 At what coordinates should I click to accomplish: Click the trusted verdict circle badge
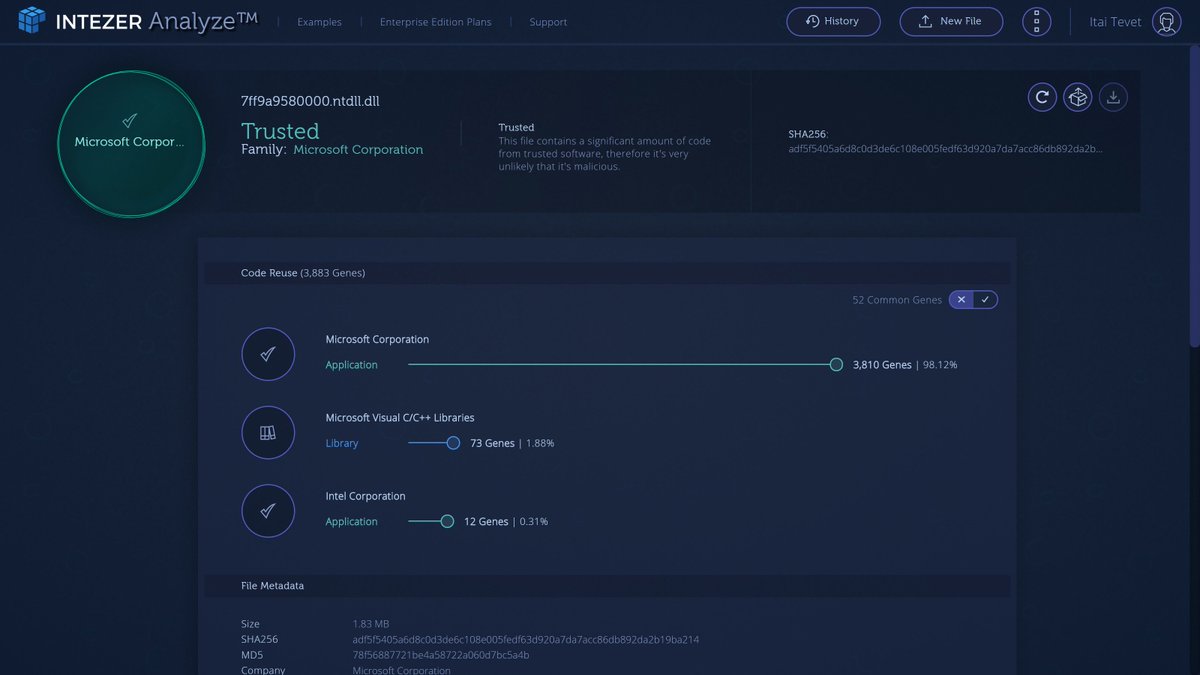131,142
